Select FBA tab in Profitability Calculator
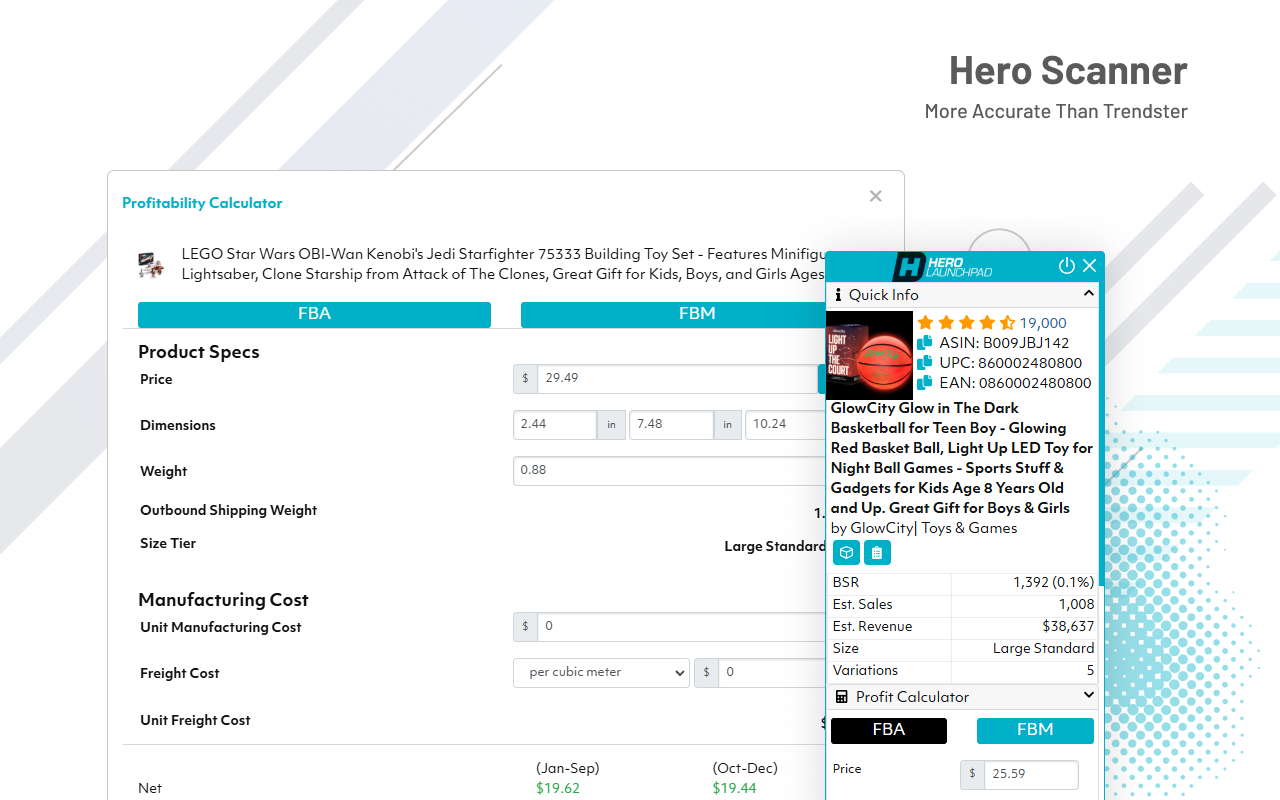 314,314
